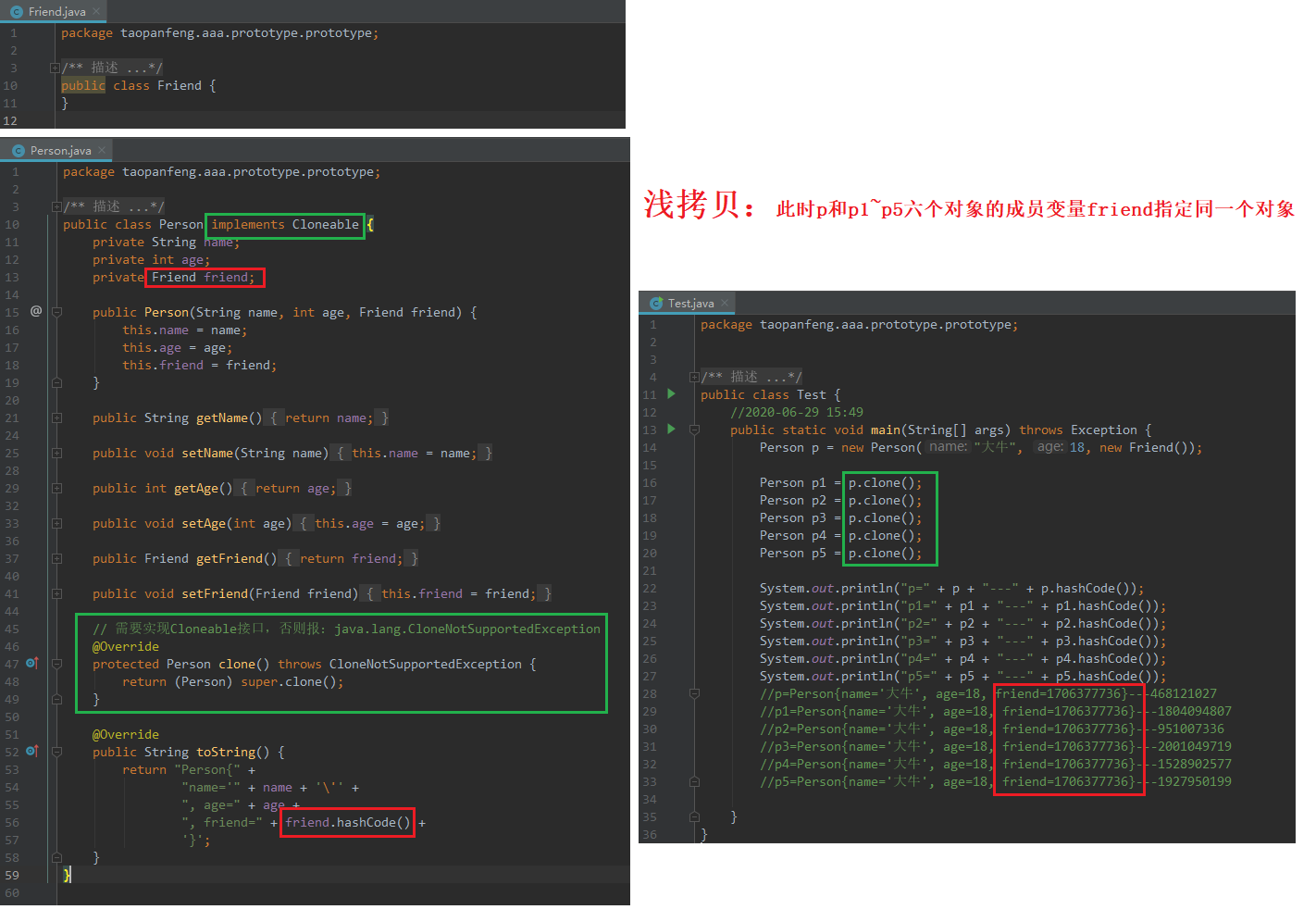Click the Cloneable interface name

[x=326, y=224]
